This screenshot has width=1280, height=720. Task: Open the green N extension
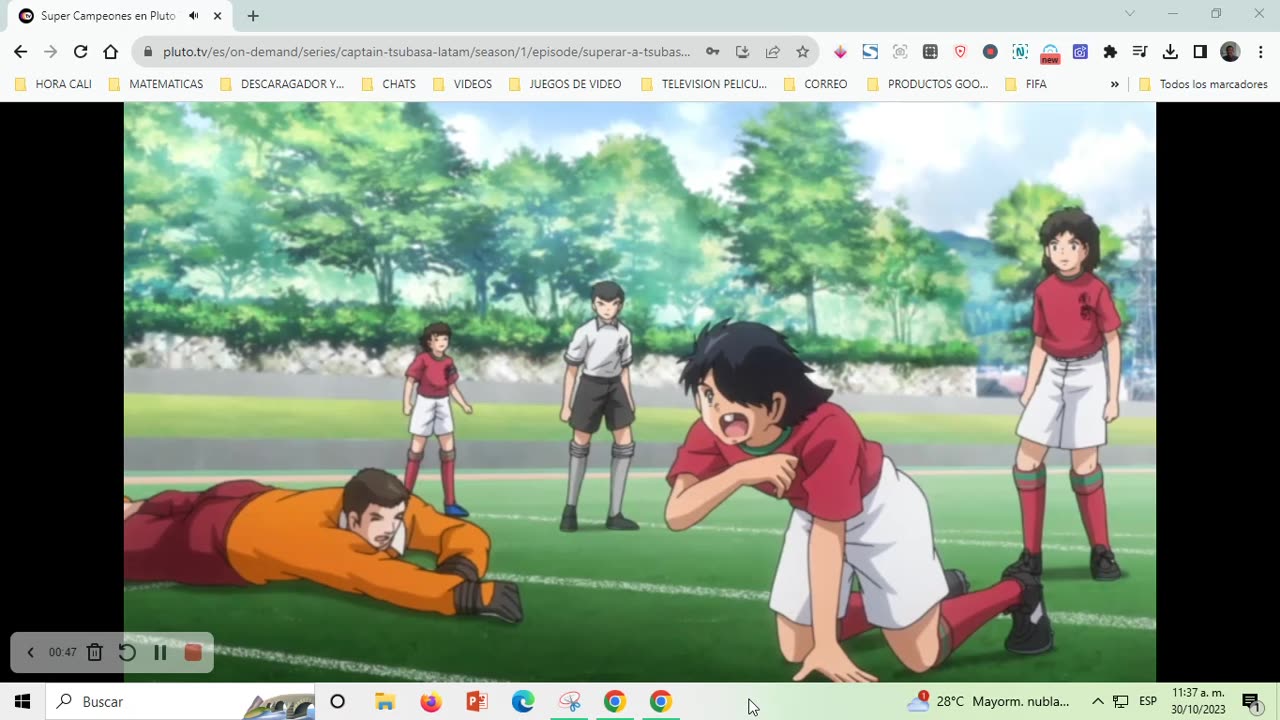(x=1020, y=52)
